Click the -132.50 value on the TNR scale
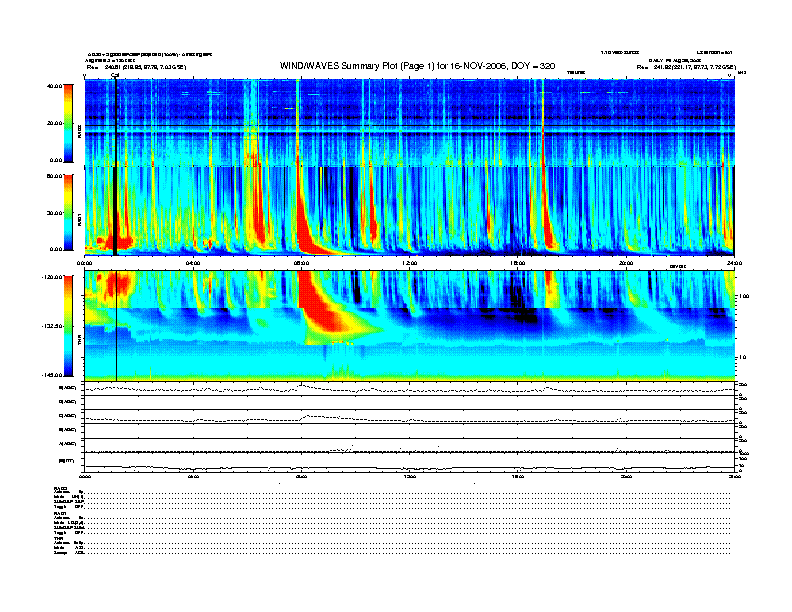Screen dimensions: 792x612 [52, 326]
